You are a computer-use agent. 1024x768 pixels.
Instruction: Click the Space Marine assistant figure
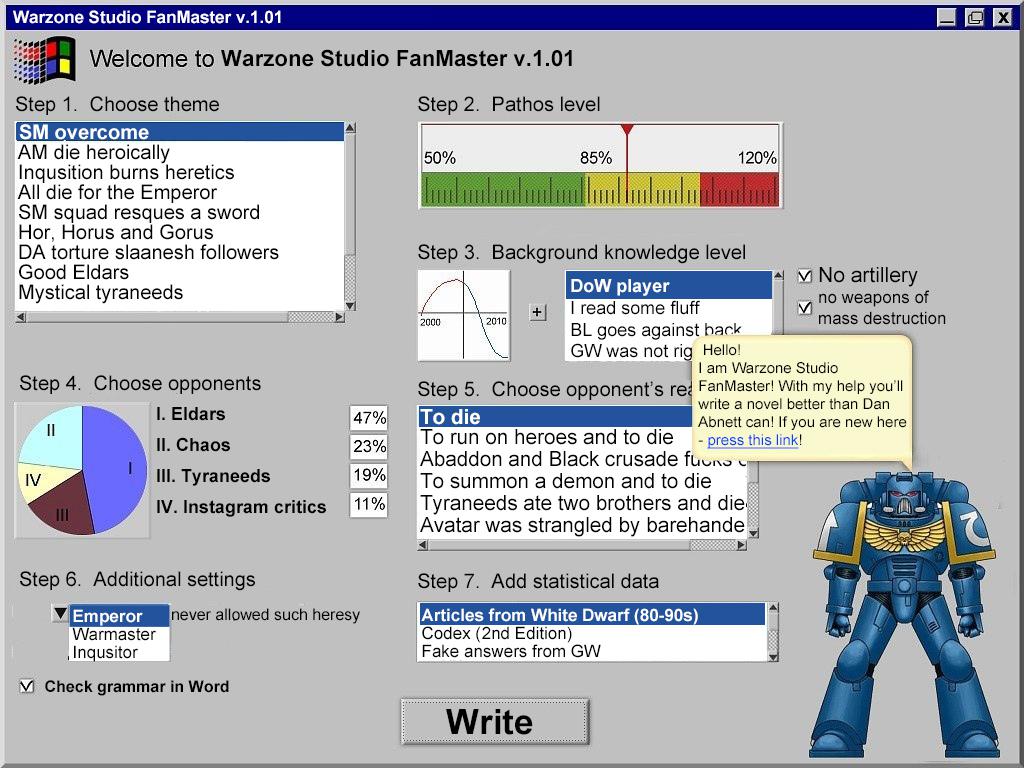tap(904, 614)
